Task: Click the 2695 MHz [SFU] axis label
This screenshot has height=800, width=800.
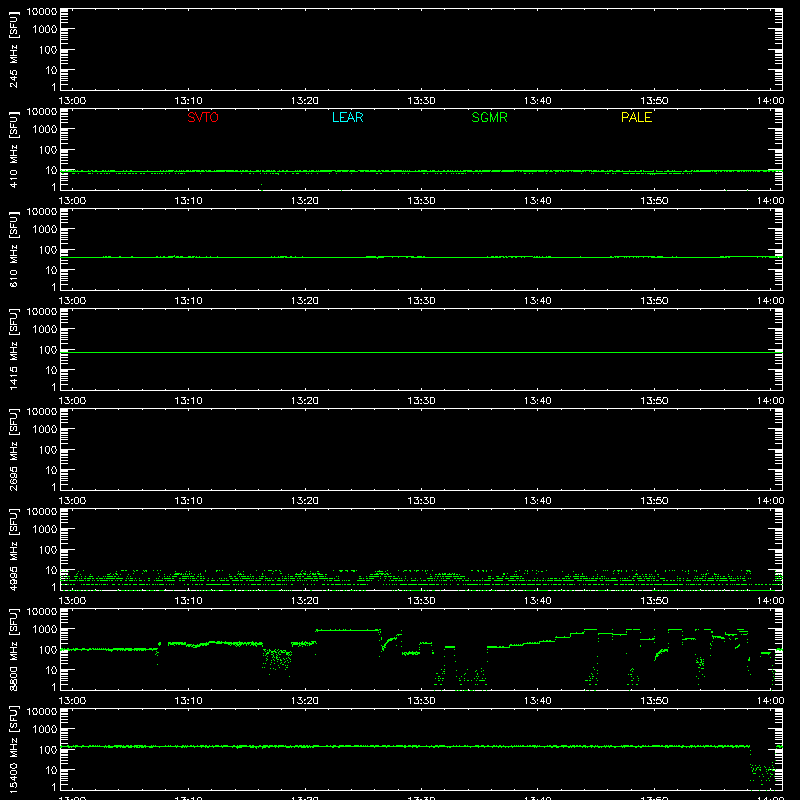Action: [13, 449]
